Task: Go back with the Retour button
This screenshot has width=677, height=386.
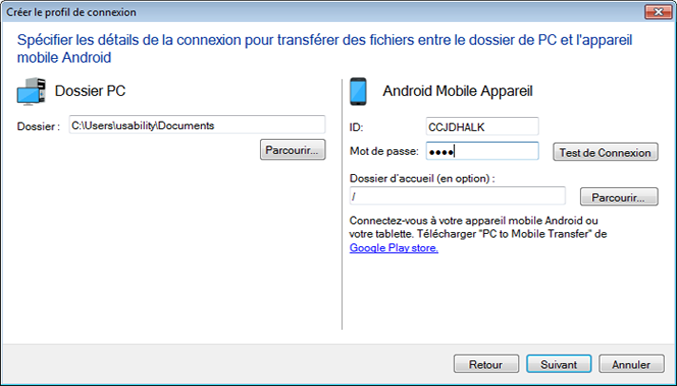Action: click(x=486, y=364)
